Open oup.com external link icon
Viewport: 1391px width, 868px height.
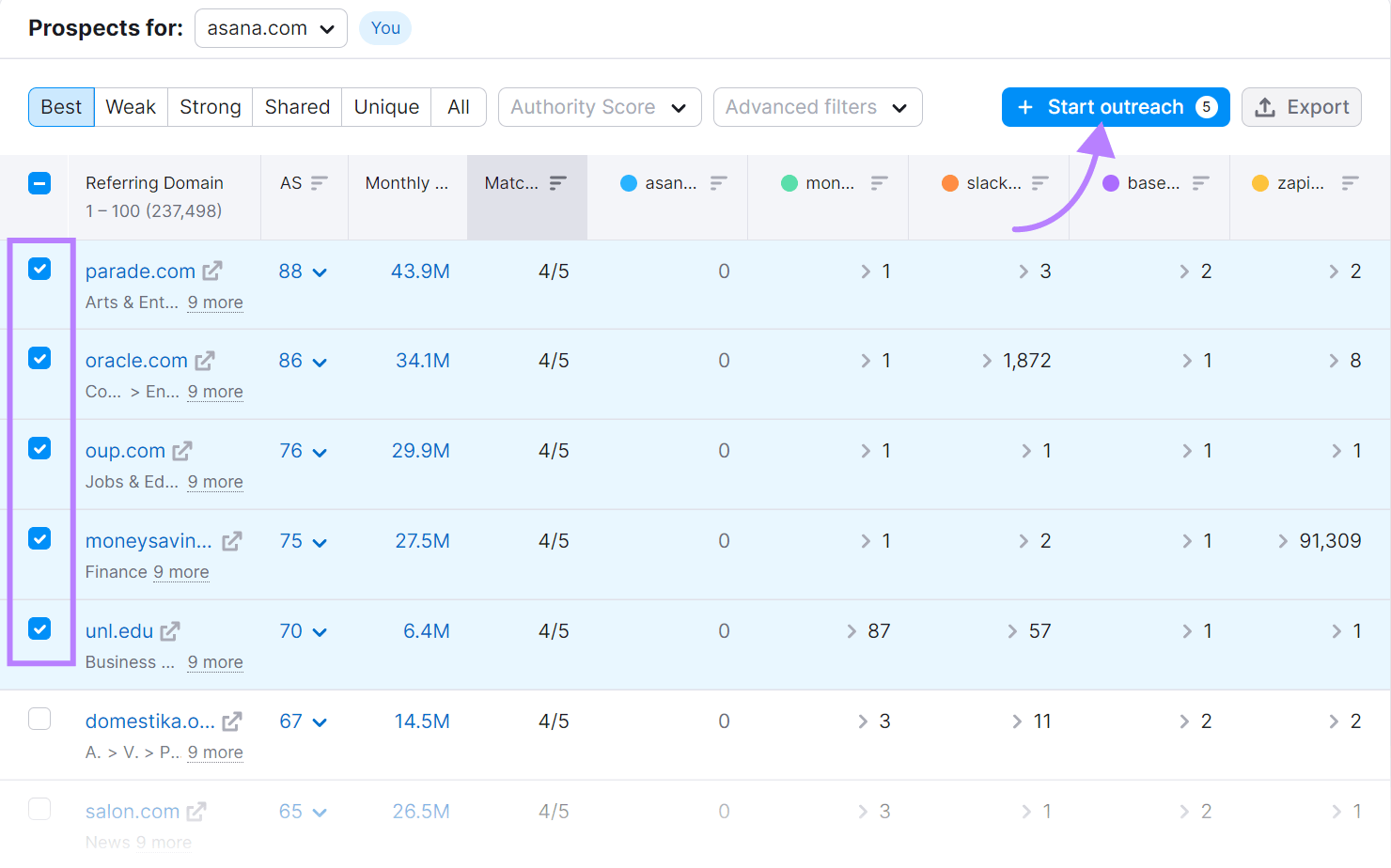(182, 451)
